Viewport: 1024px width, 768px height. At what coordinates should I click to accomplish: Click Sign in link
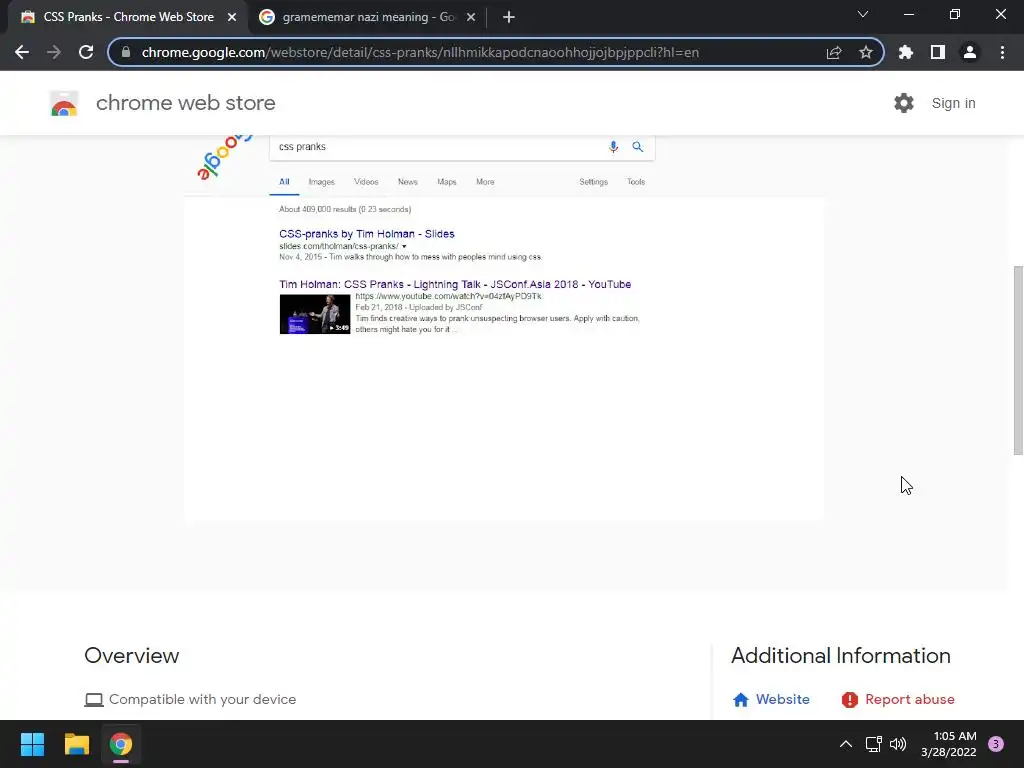point(953,103)
